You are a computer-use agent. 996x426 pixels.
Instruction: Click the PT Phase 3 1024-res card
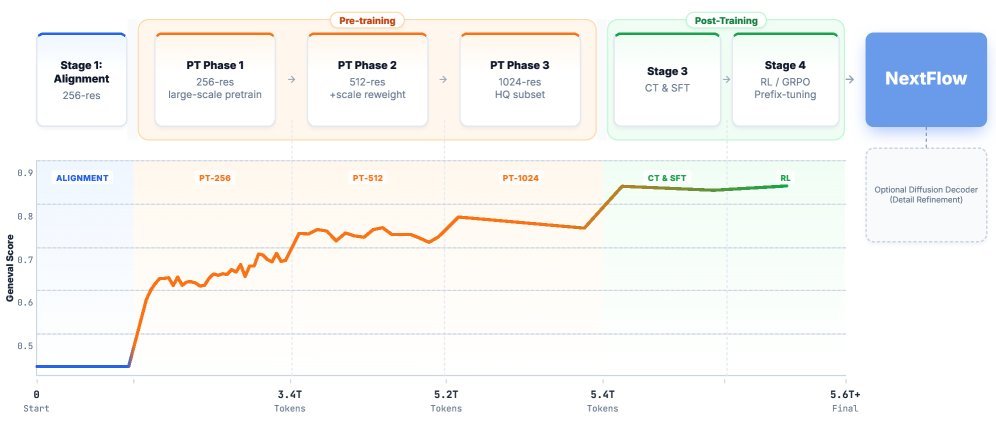click(520, 80)
